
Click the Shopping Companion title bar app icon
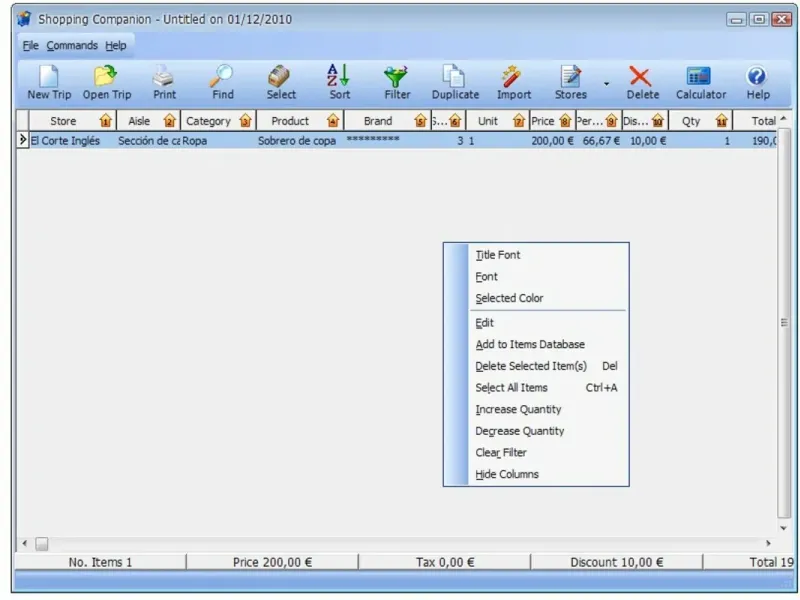click(24, 19)
